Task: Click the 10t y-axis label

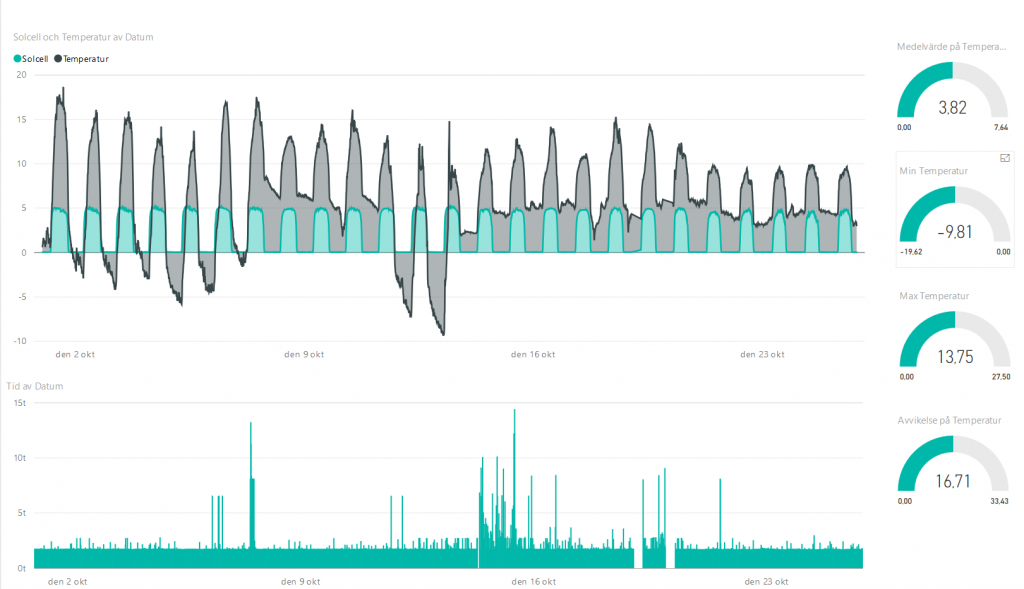Action: (x=20, y=458)
